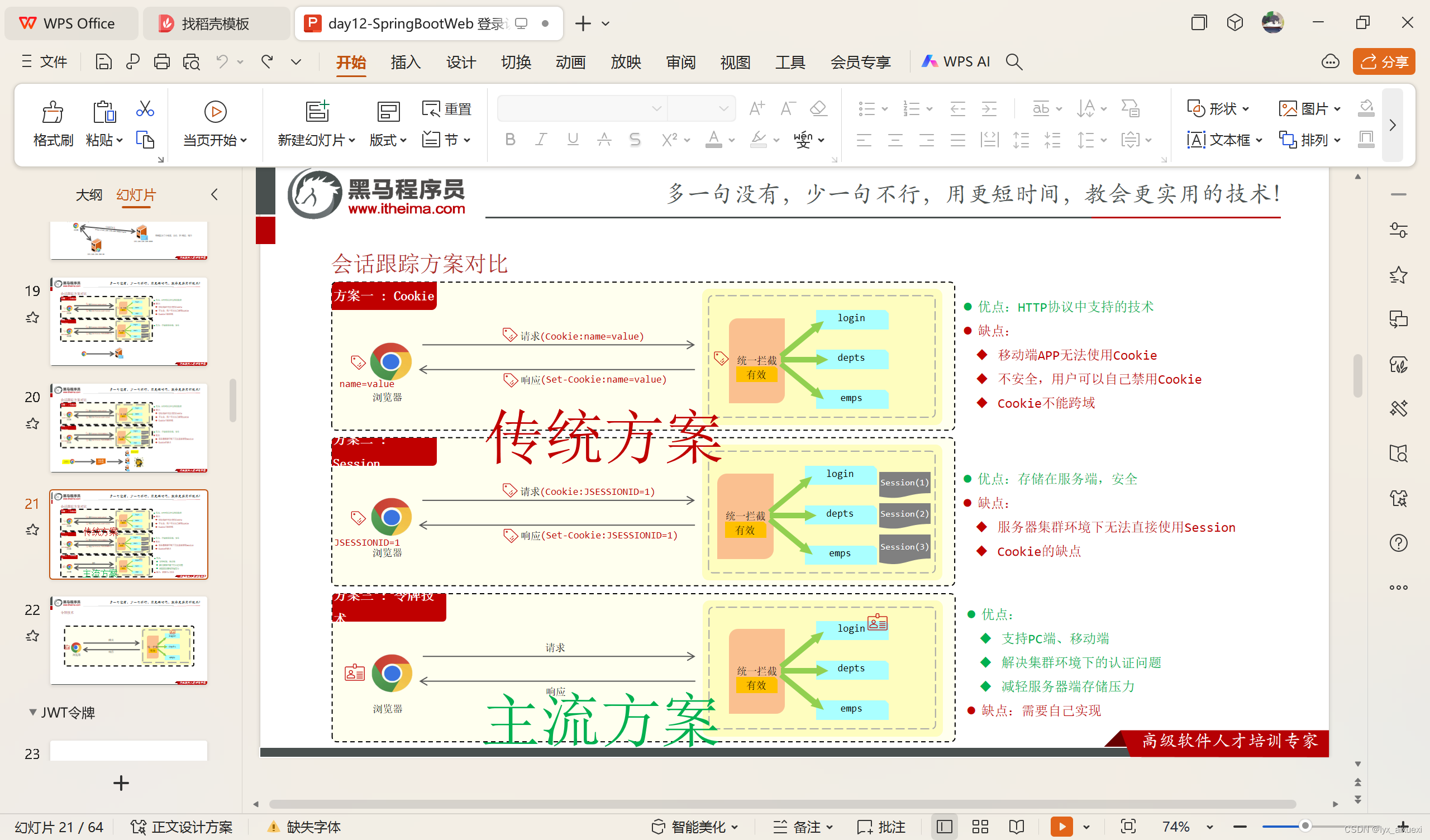Click the search magnifier icon beside WPS AI

1013,61
